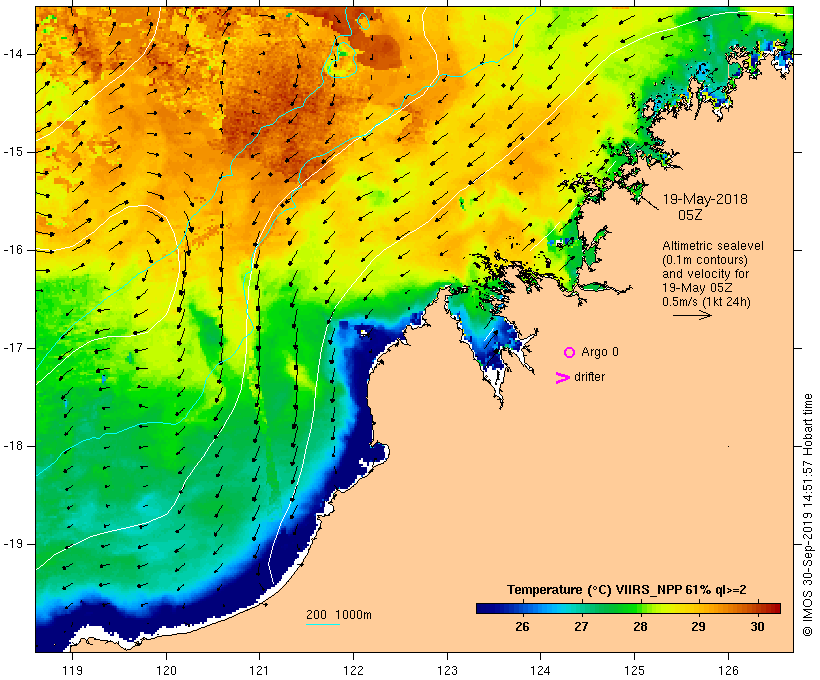The height and width of the screenshot is (680, 820).
Task: Click the 'drifter' legend label
Action: click(589, 377)
